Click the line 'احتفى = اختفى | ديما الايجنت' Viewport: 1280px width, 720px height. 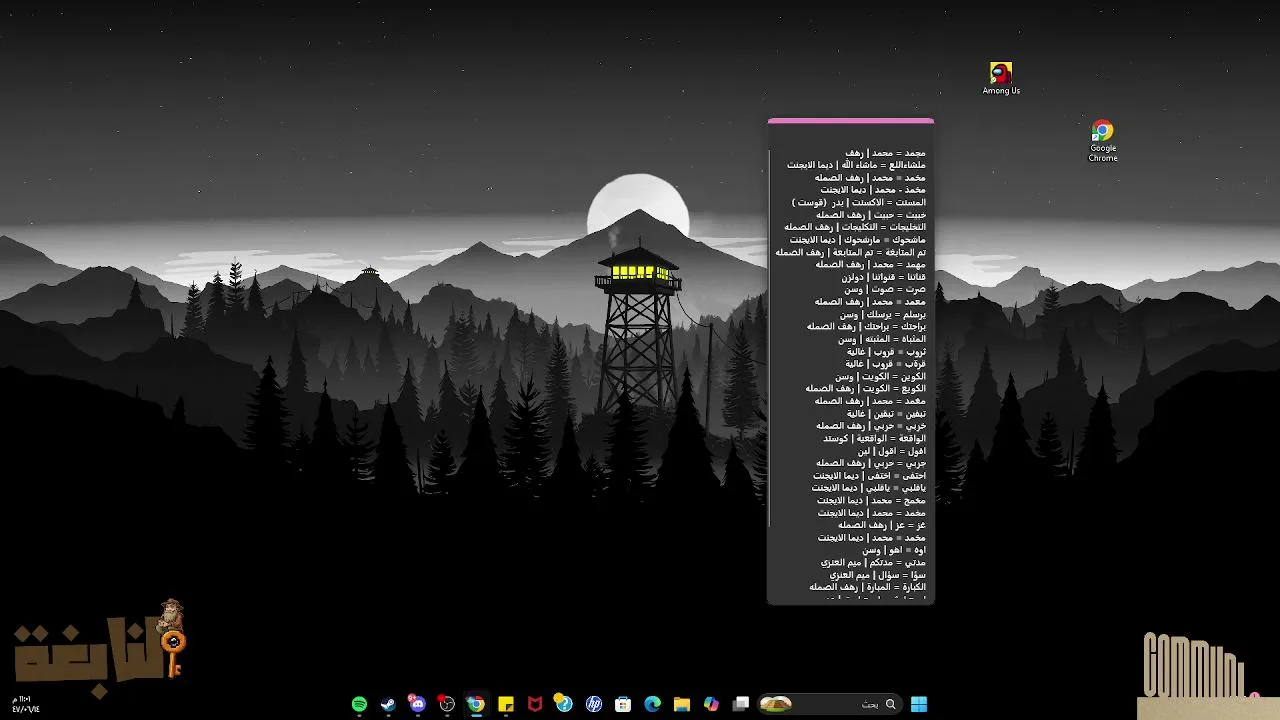pos(869,475)
